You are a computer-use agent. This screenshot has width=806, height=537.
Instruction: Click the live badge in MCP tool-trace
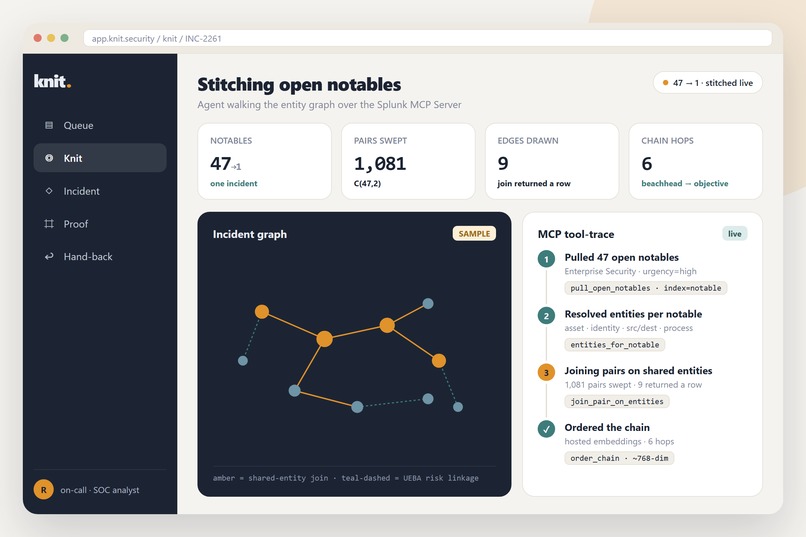pos(735,234)
